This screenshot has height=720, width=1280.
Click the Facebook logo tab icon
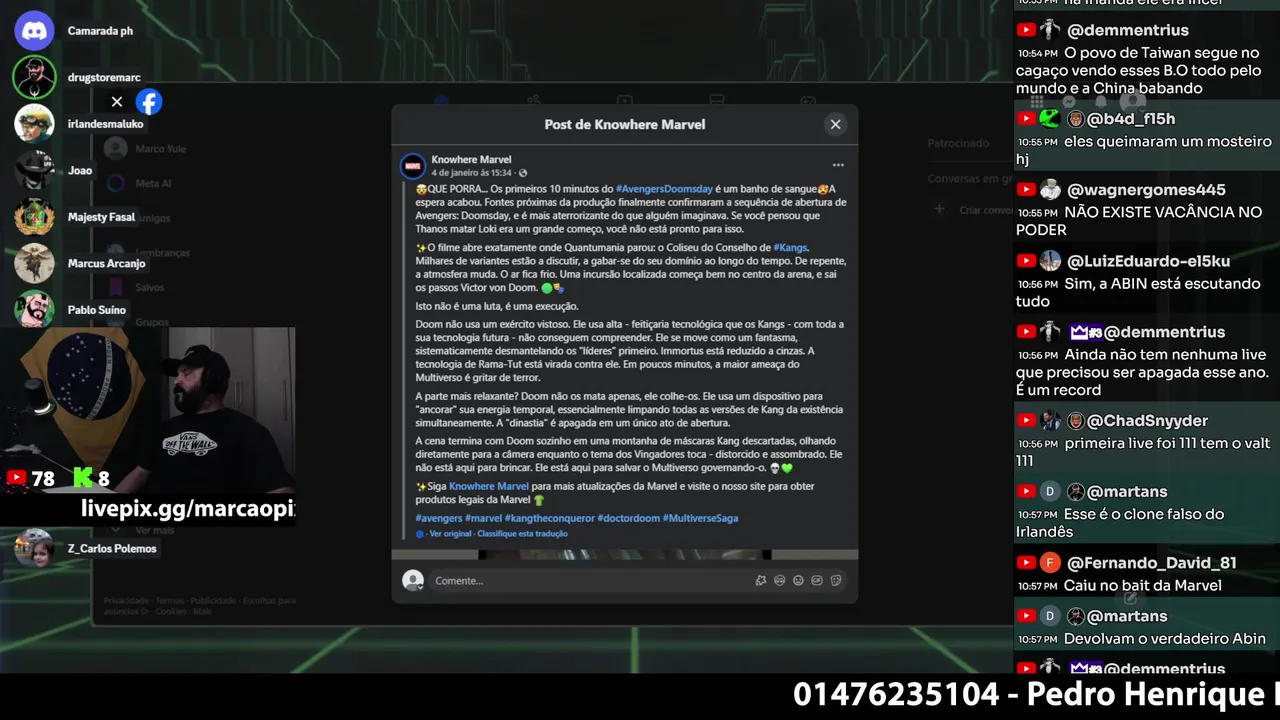[x=149, y=102]
